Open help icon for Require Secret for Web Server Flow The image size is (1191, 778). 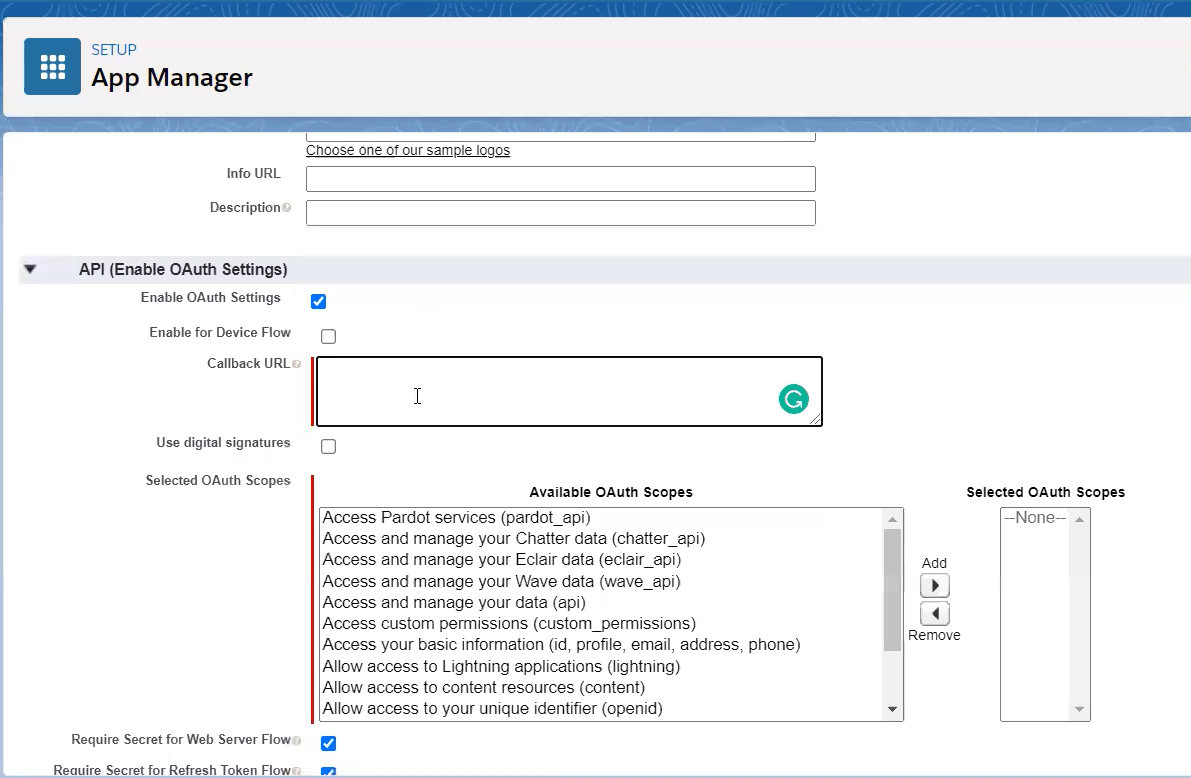[x=296, y=740]
